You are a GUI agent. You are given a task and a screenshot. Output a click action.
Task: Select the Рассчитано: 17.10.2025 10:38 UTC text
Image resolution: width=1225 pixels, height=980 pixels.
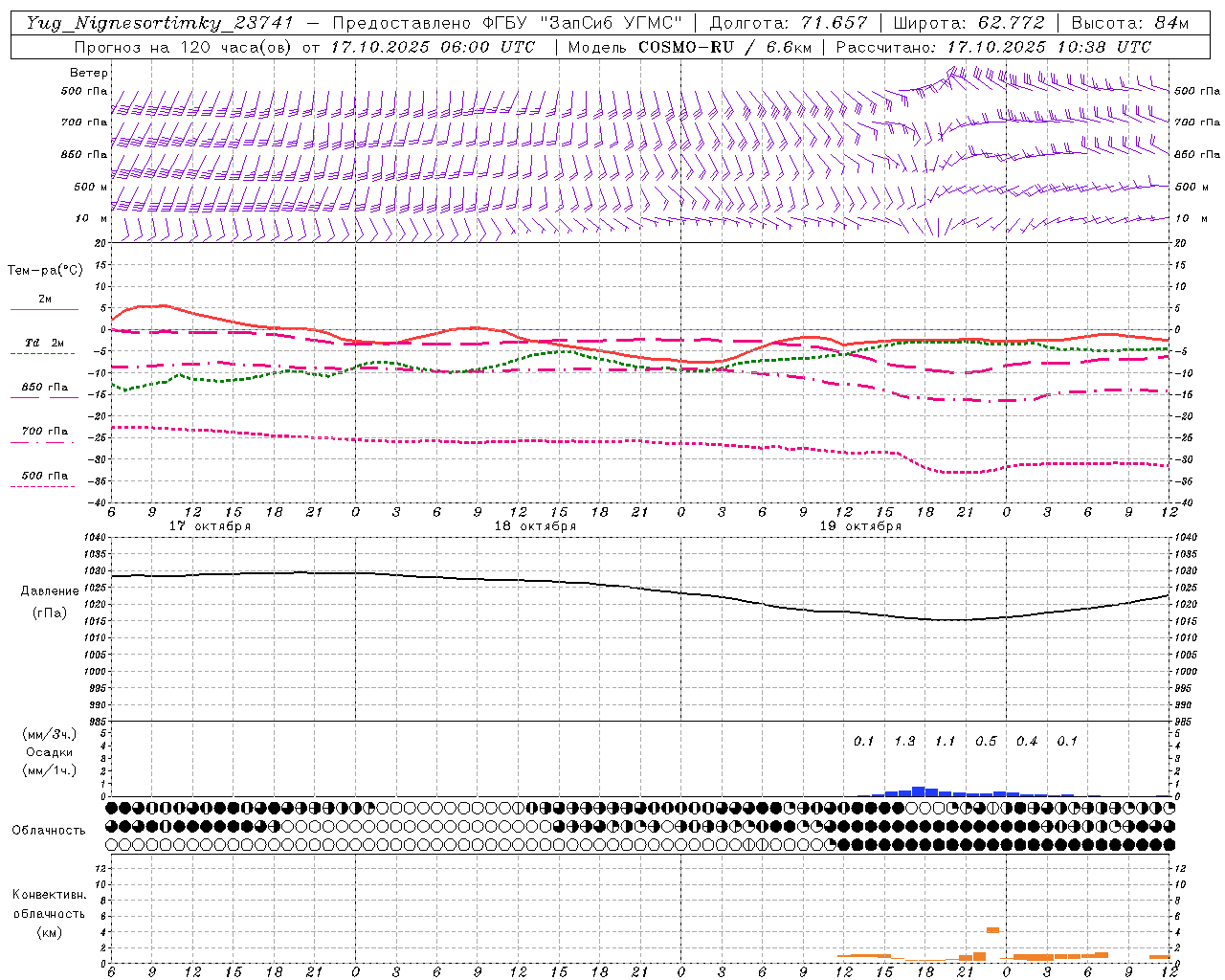[x=993, y=47]
